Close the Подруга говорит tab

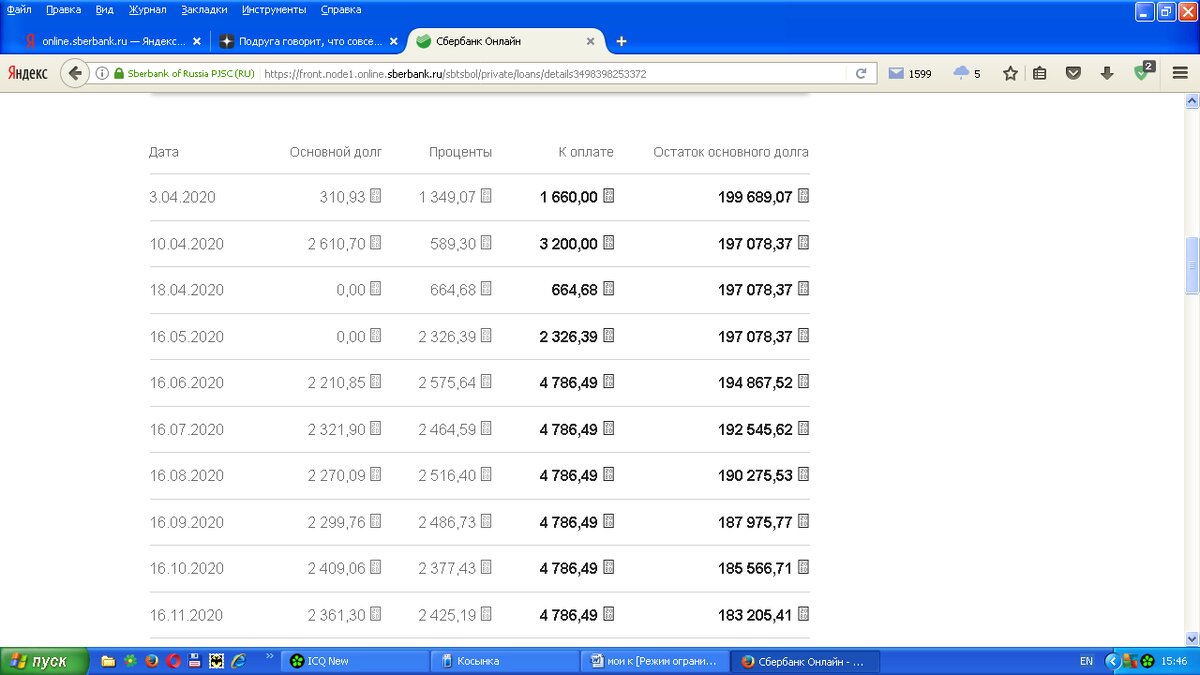[x=394, y=41]
